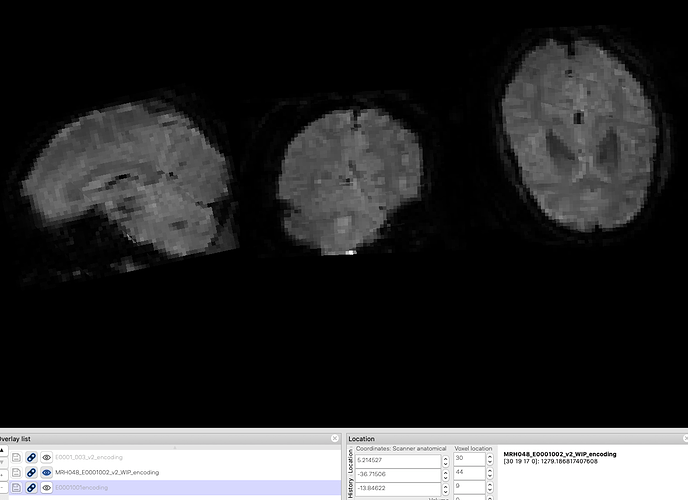
Task: Toggle link chain icon for MRH048_E0001002_v2_WIP_encoding
Action: (31, 472)
